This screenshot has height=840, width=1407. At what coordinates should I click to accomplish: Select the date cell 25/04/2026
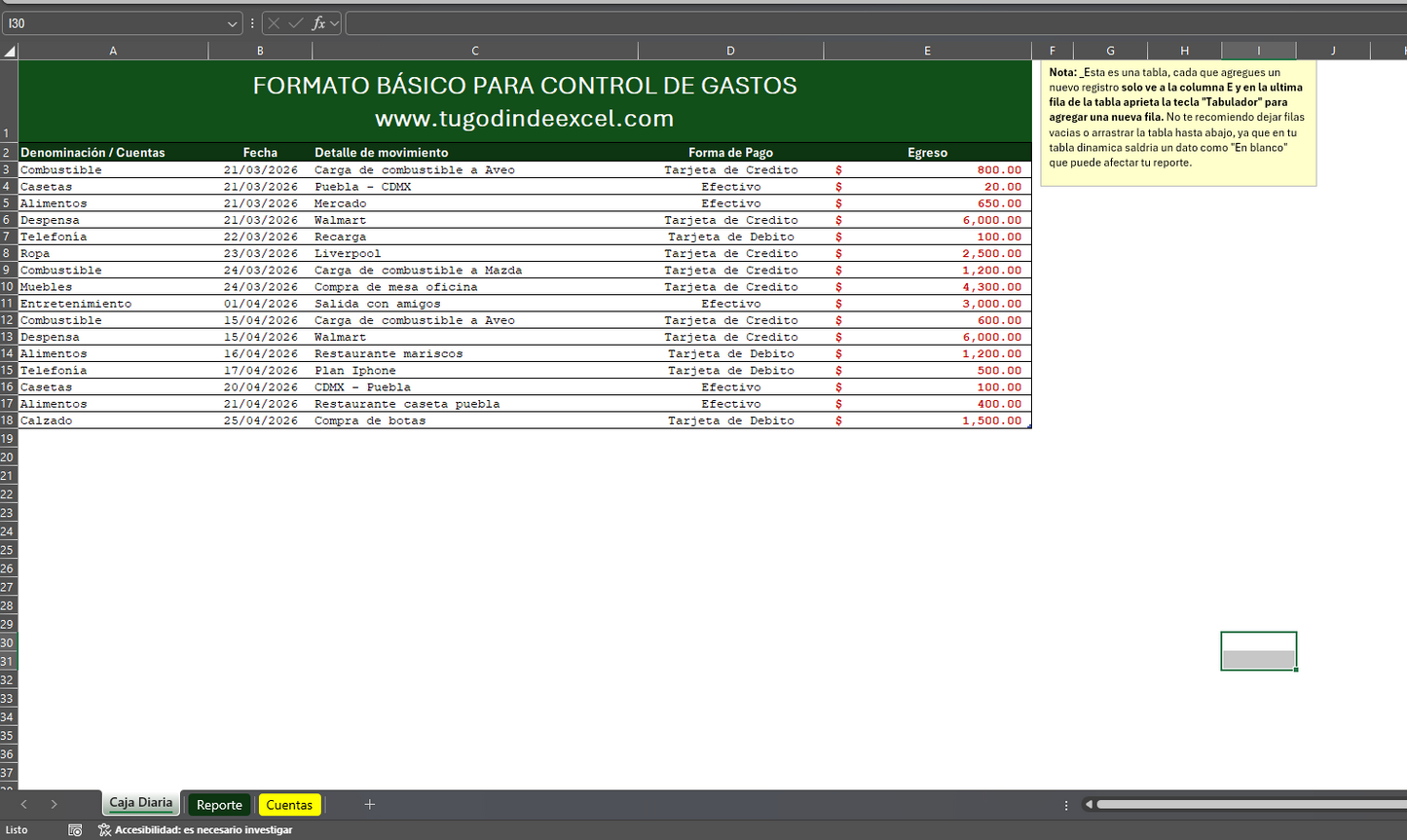(260, 420)
